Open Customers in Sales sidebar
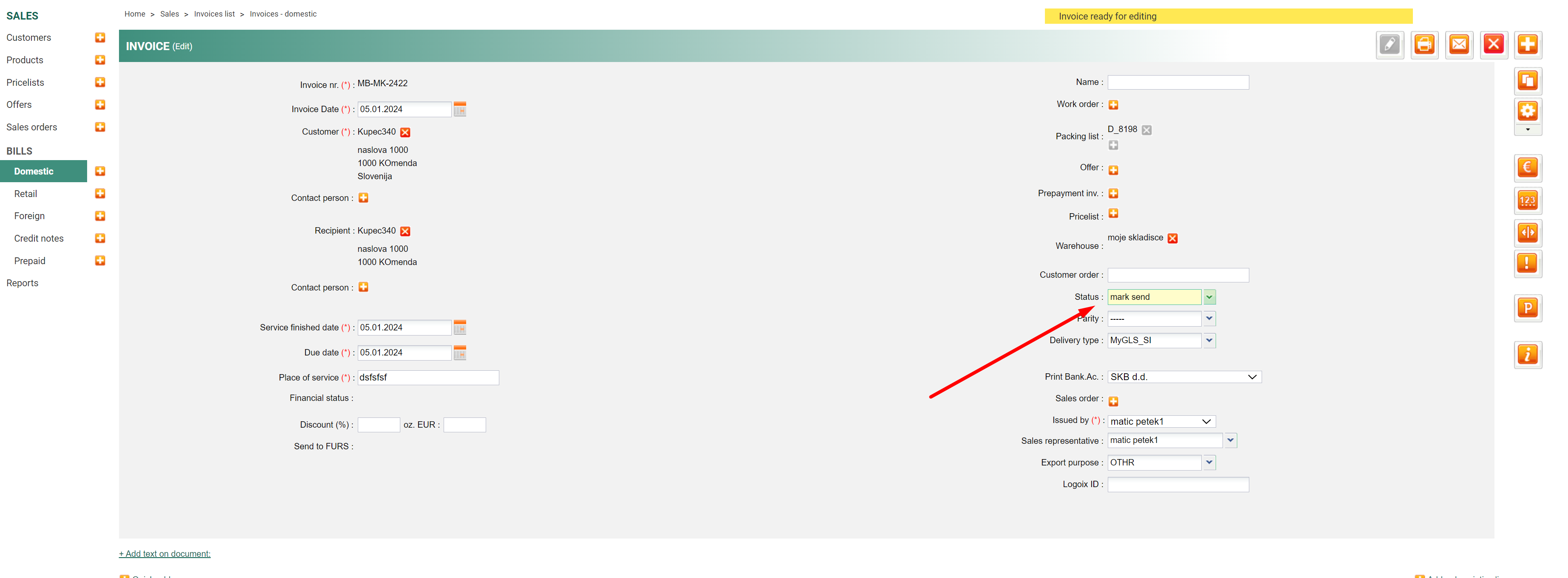The height and width of the screenshot is (578, 1568). [x=28, y=38]
